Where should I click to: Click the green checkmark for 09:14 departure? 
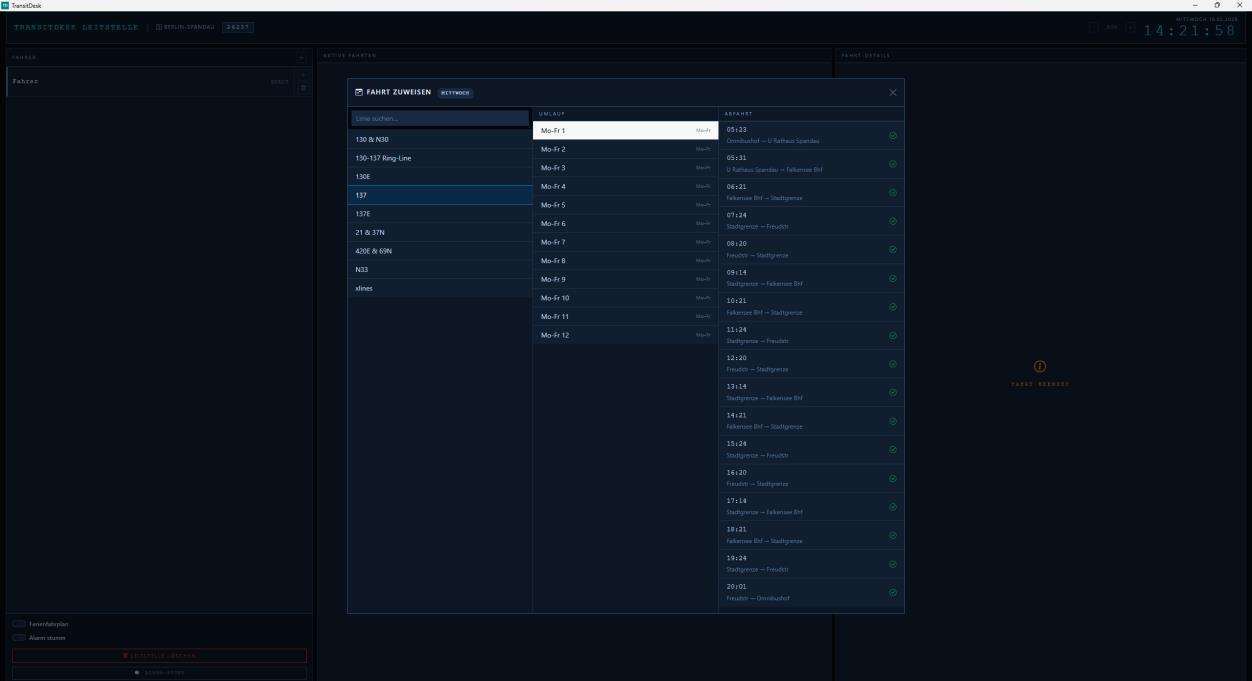coord(892,278)
